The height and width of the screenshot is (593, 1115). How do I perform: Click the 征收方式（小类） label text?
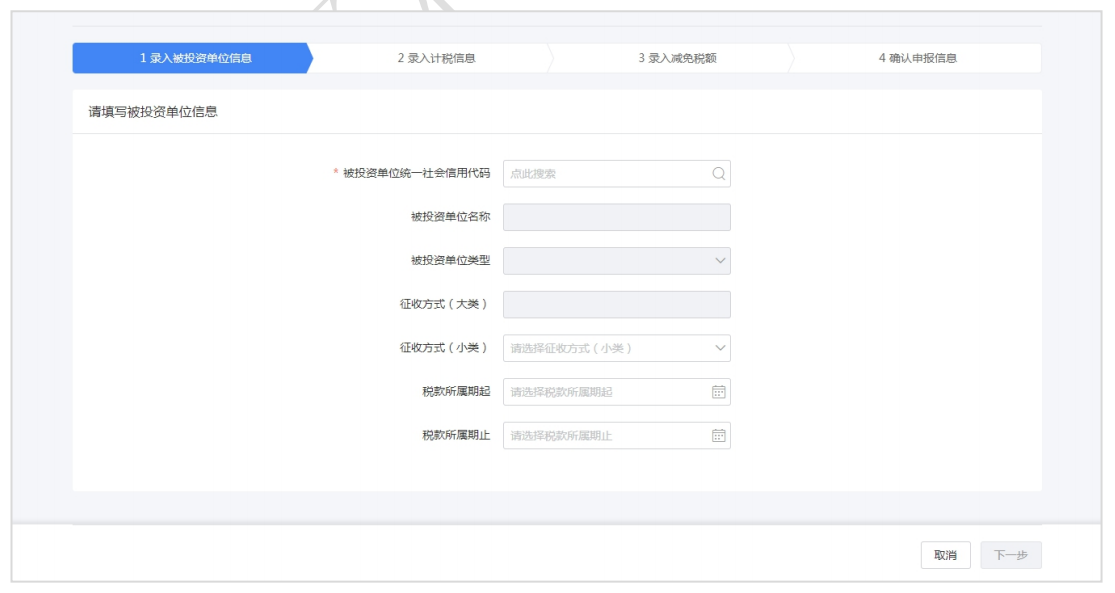click(444, 348)
